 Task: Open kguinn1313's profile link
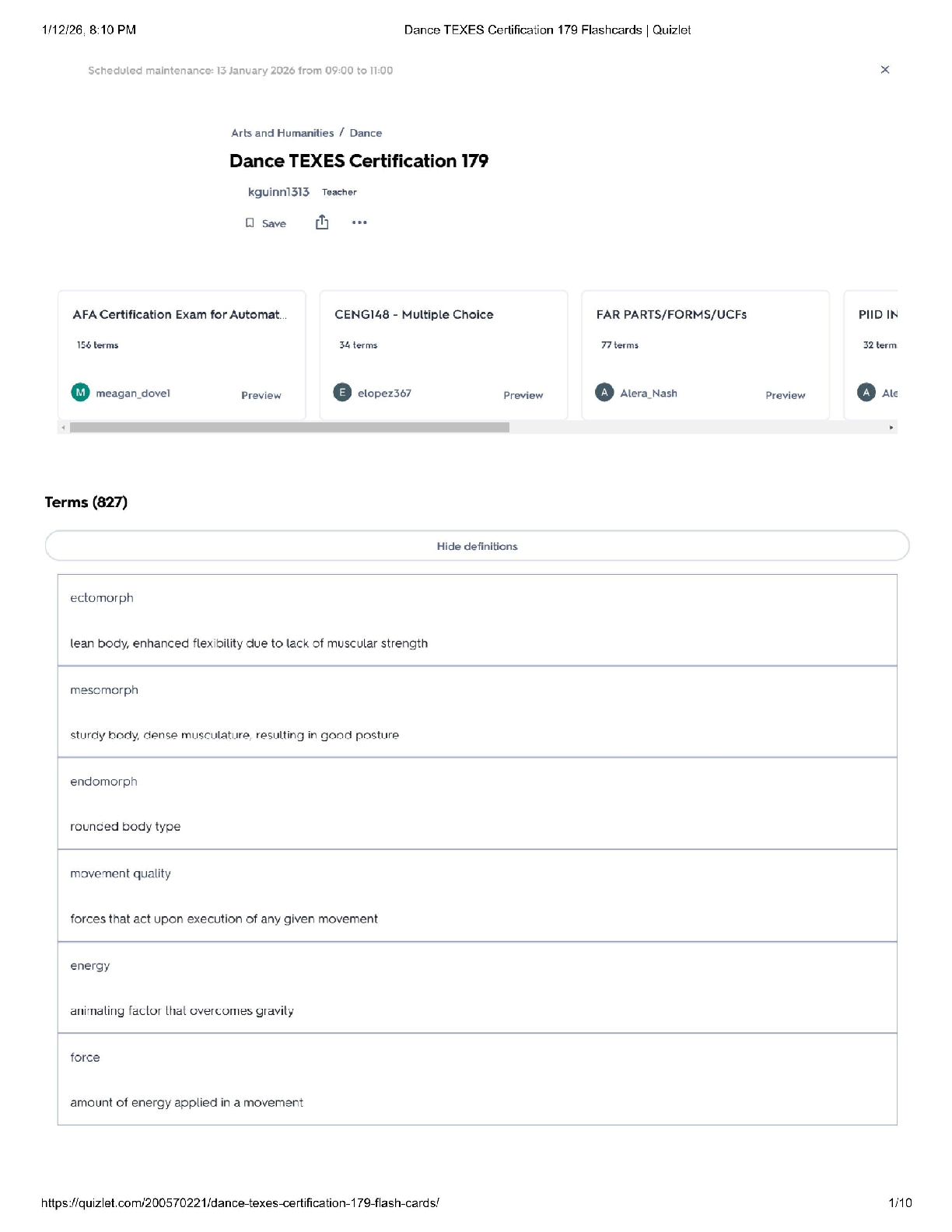(278, 192)
